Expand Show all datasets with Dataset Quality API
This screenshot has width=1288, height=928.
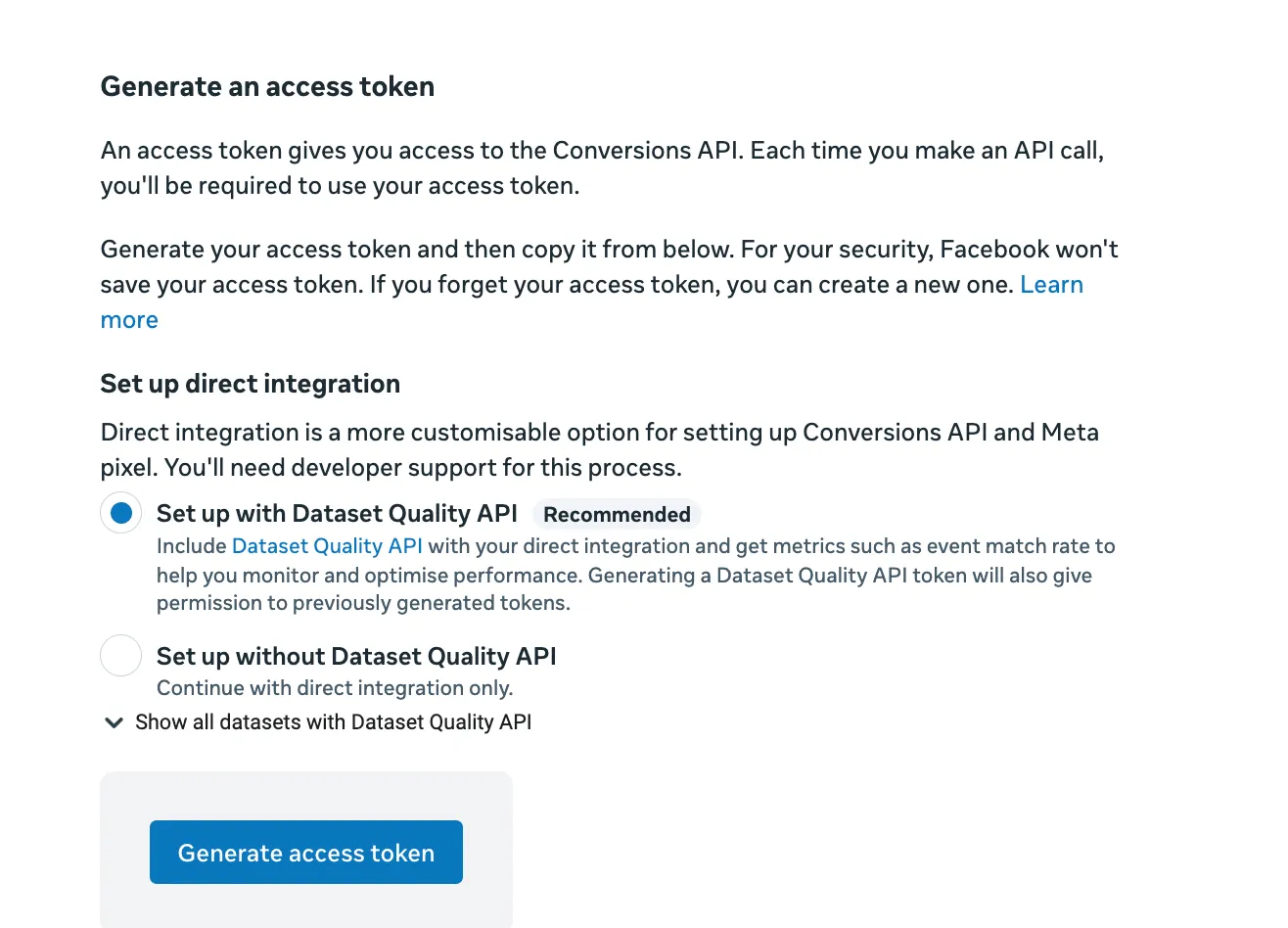coord(317,722)
